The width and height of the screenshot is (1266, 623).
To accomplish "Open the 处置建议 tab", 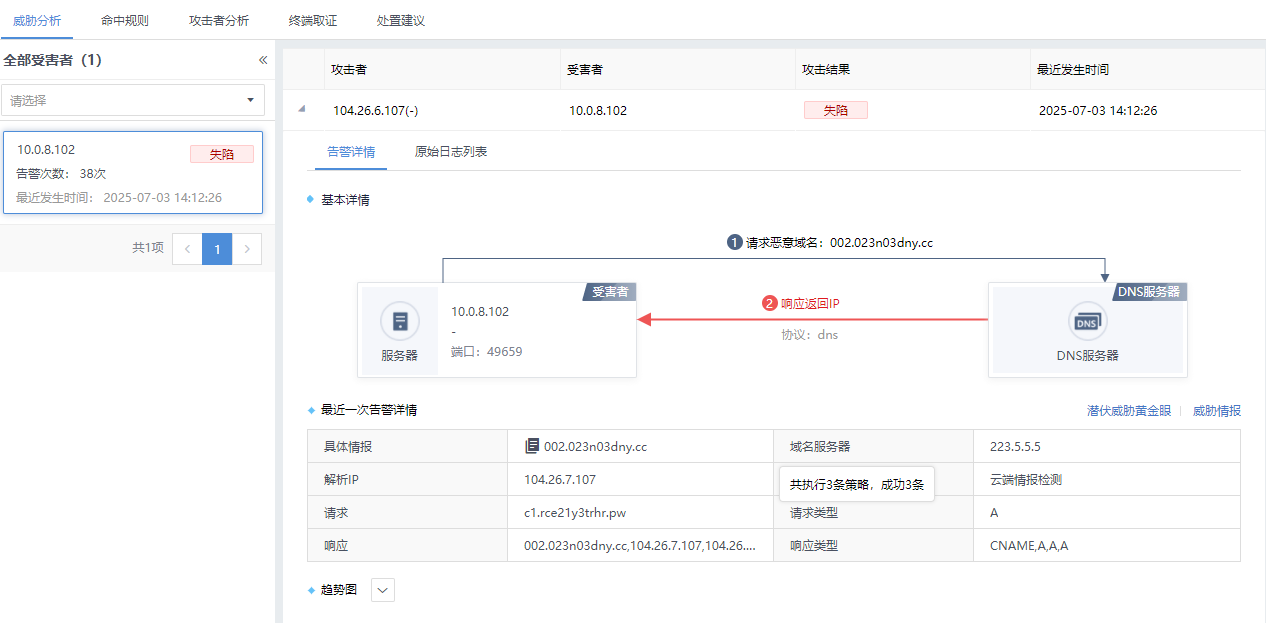I will click(x=401, y=20).
